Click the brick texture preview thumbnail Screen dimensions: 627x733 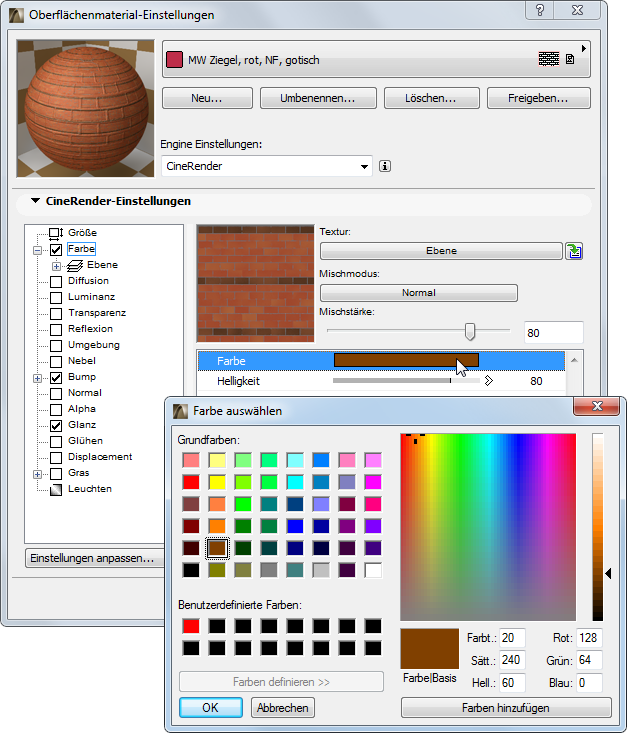click(256, 284)
